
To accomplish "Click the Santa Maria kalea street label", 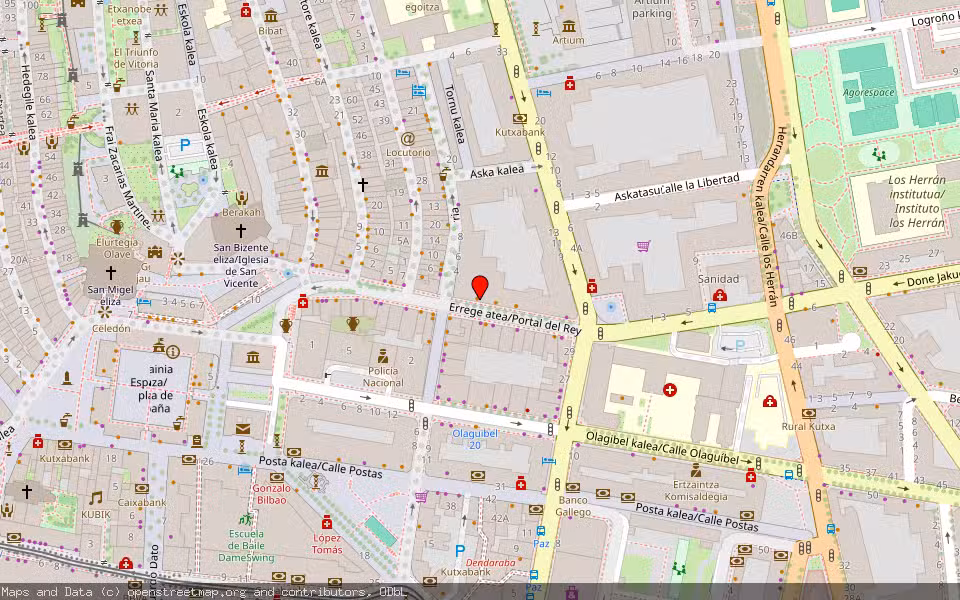I will click(154, 114).
